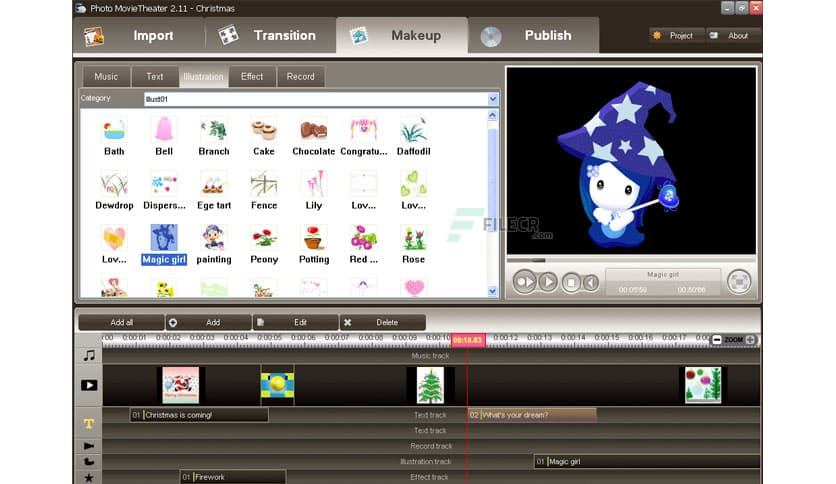Pick the Fence illustration
Image resolution: width=836 pixels, height=484 pixels.
pos(264,184)
